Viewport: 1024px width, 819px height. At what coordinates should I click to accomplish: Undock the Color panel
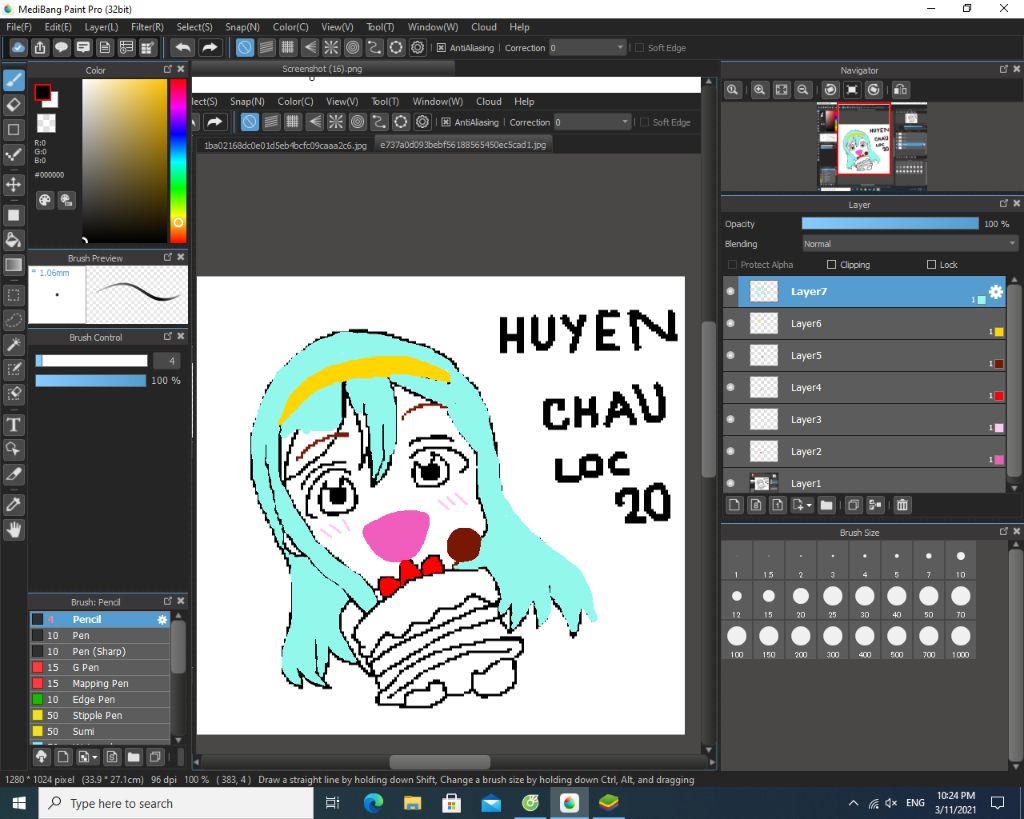coord(167,69)
